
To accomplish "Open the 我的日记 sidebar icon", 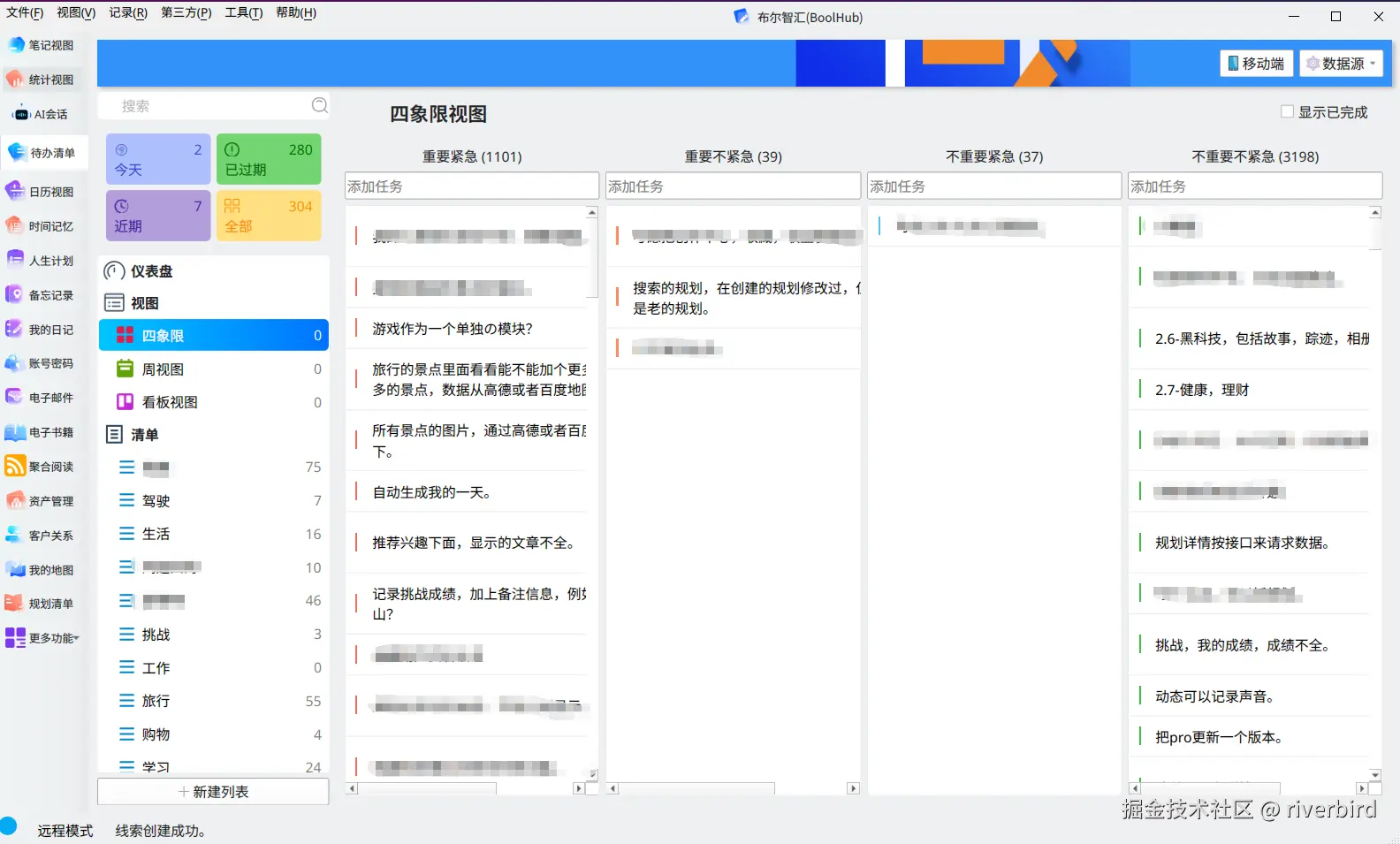I will [16, 330].
